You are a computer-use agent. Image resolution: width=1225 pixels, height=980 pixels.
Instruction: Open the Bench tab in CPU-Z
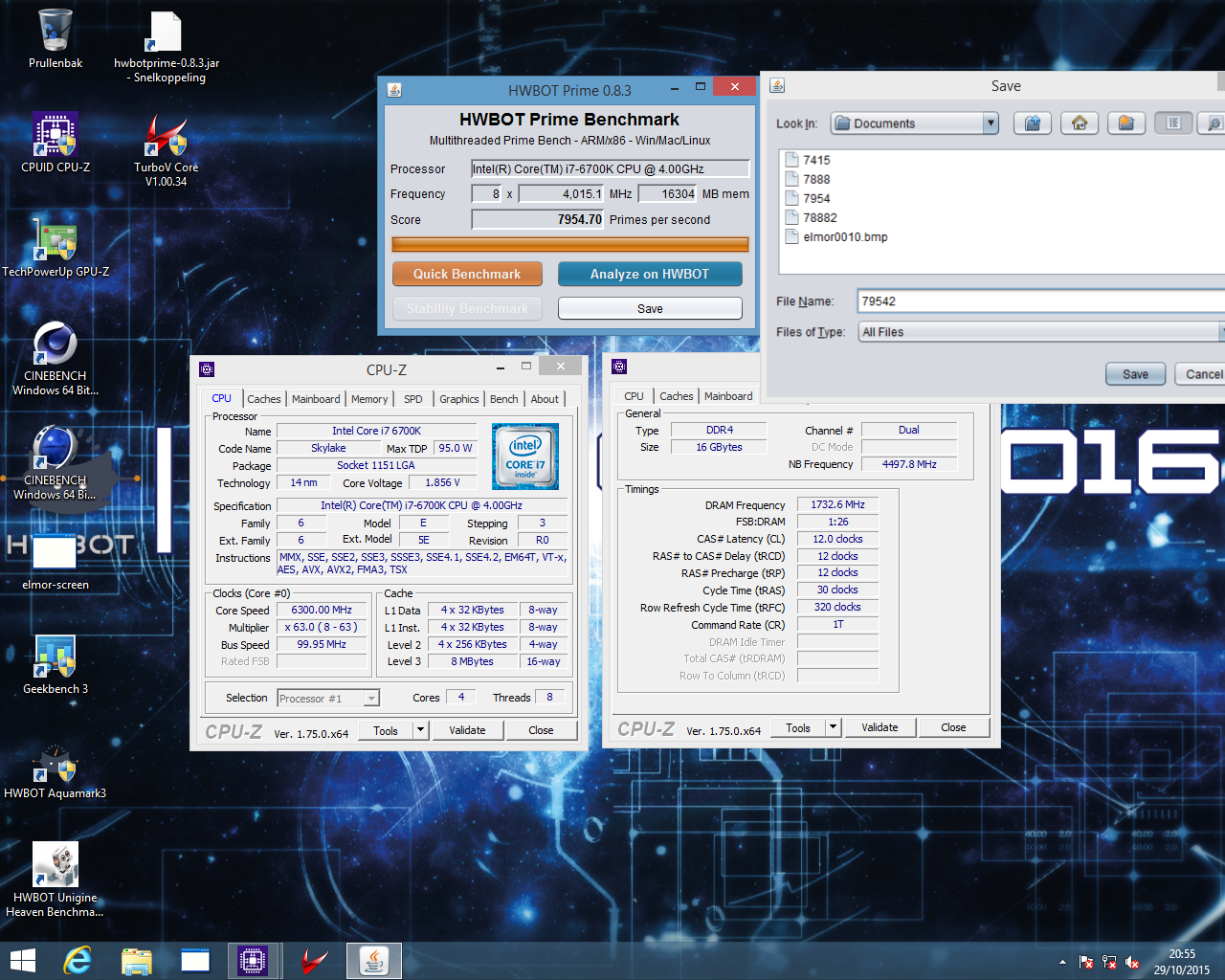click(x=504, y=399)
